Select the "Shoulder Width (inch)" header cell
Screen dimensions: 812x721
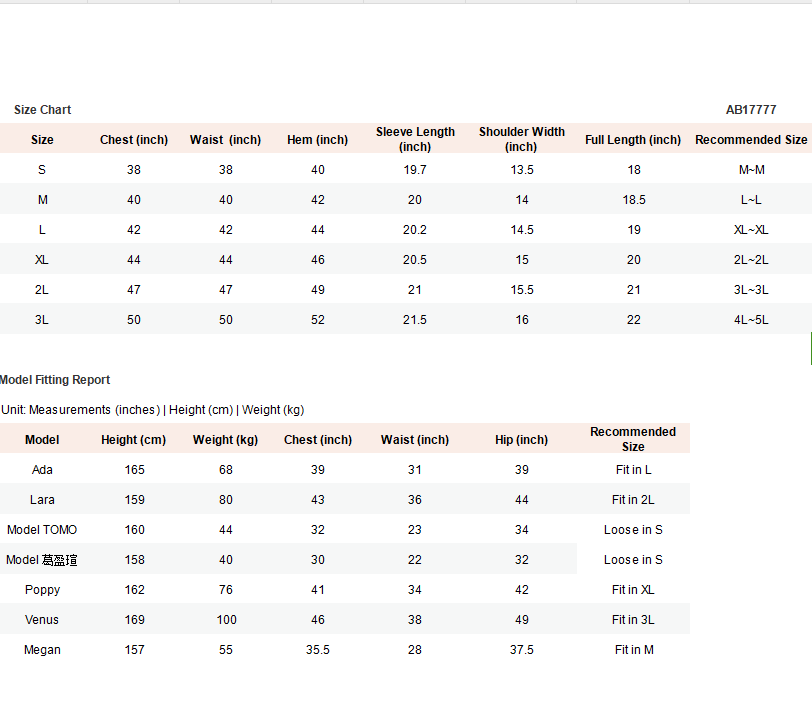click(521, 139)
